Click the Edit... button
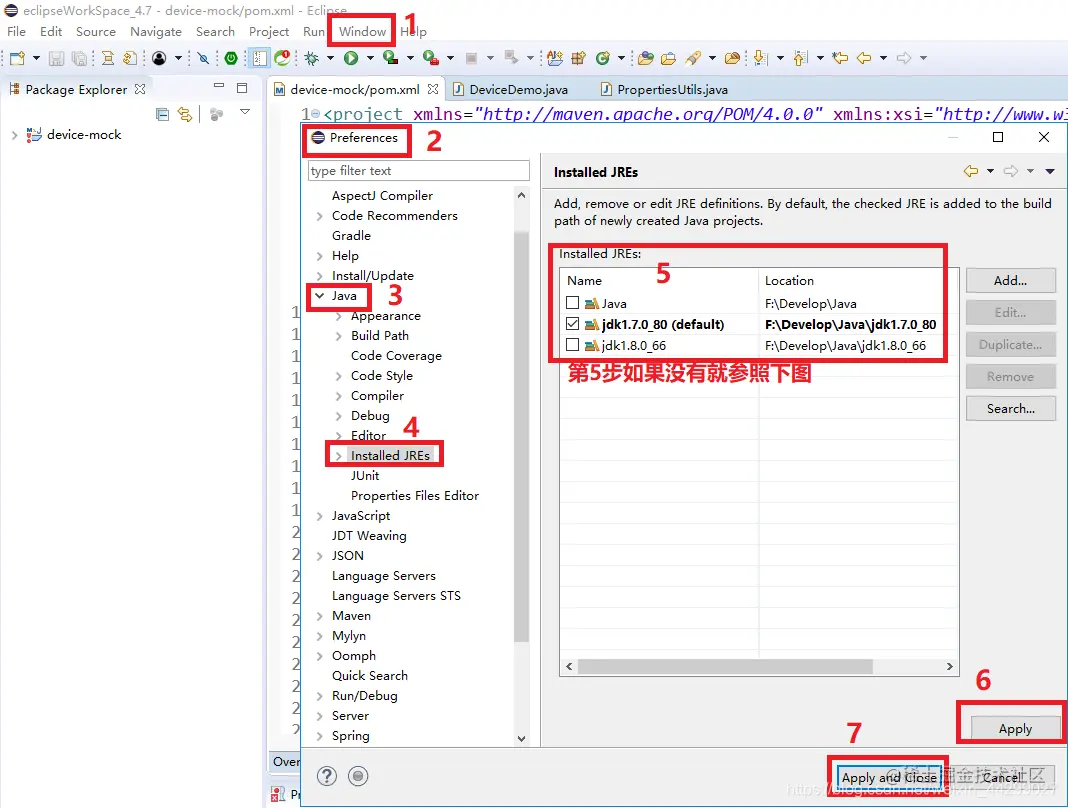 pos(1010,312)
